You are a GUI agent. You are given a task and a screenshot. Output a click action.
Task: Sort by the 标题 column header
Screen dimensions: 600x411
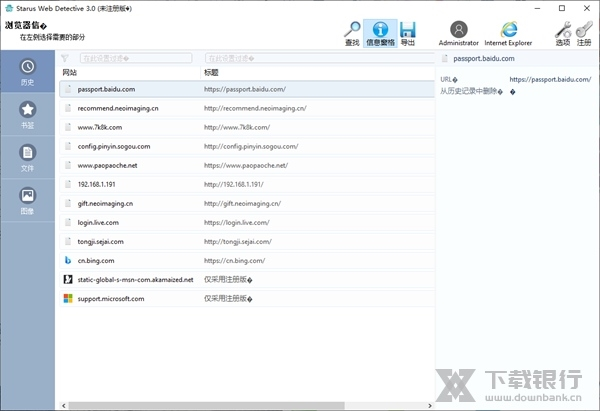[x=211, y=72]
